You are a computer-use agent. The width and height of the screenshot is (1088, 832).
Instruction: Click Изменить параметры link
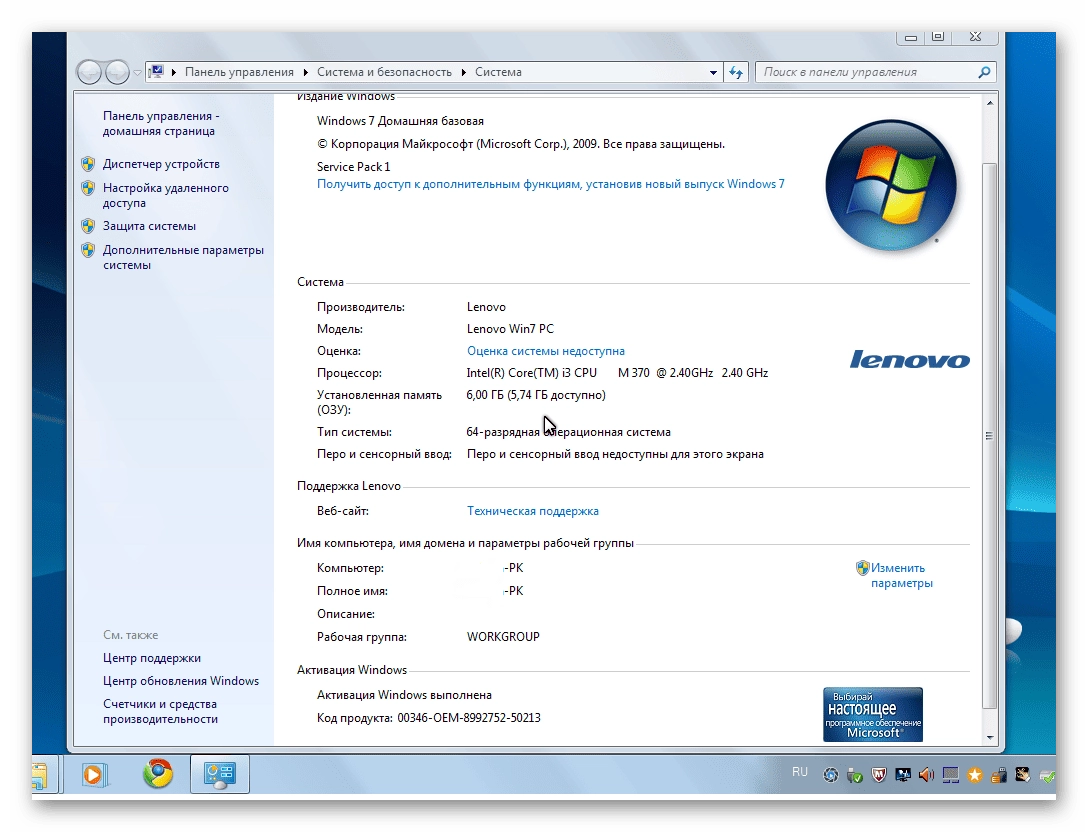(901, 575)
